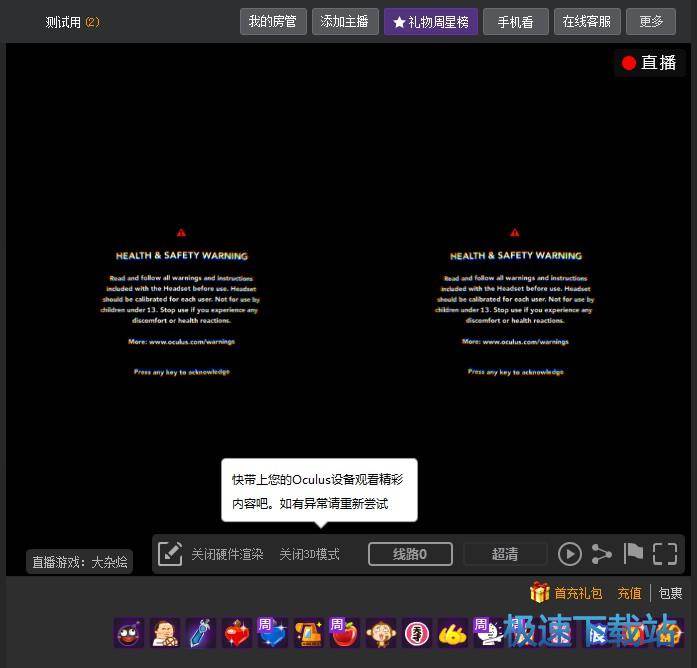Open the 首充礼包 first recharge gift
This screenshot has height=668, width=697.
[x=578, y=593]
